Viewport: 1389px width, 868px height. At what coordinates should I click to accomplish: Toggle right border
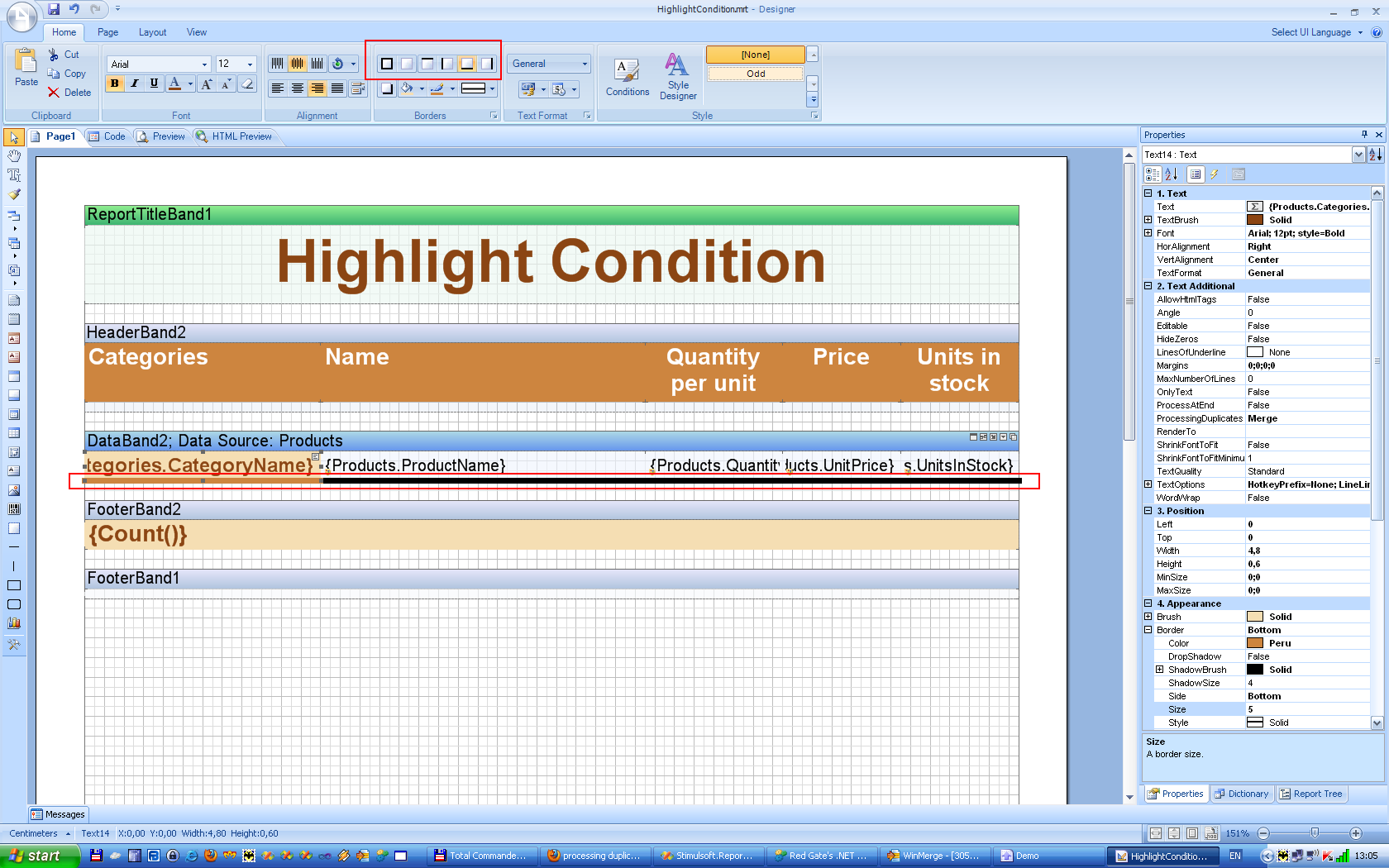click(x=487, y=64)
